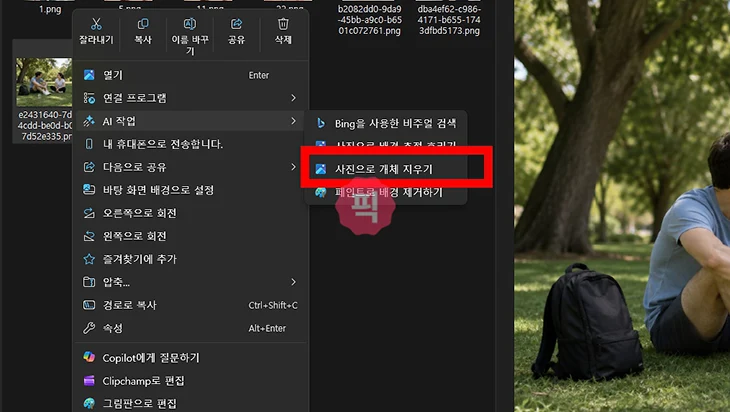
Task: Click the rotate-left icon beside 왼쪽으로 회전
Action: tap(89, 236)
